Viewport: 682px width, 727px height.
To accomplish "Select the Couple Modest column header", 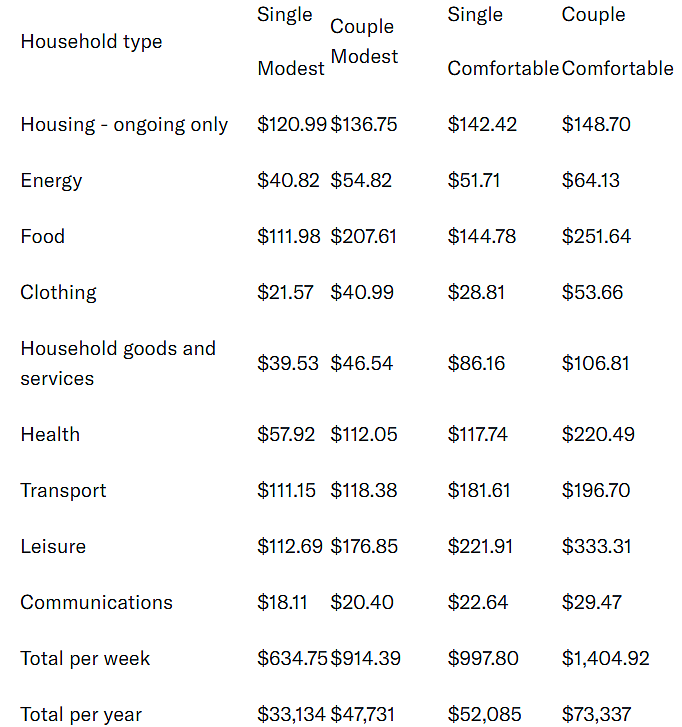I will (x=364, y=41).
